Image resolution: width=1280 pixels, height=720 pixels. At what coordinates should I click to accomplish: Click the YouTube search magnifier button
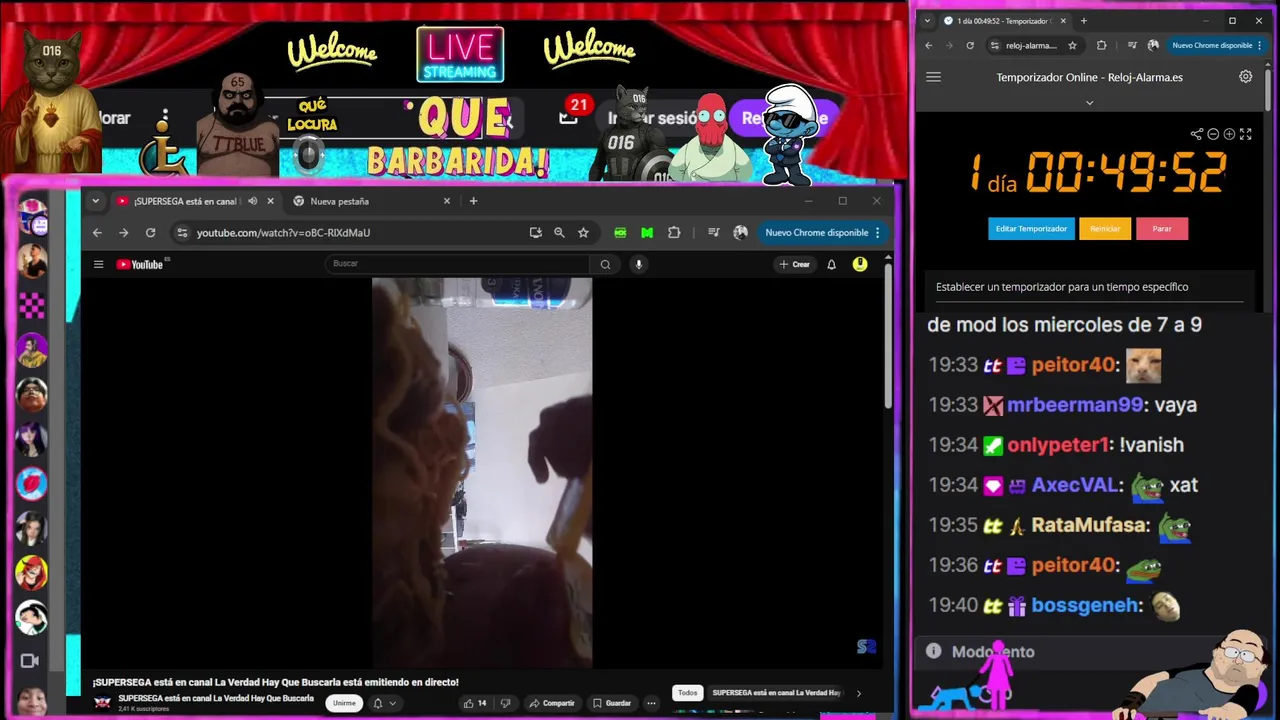click(605, 264)
